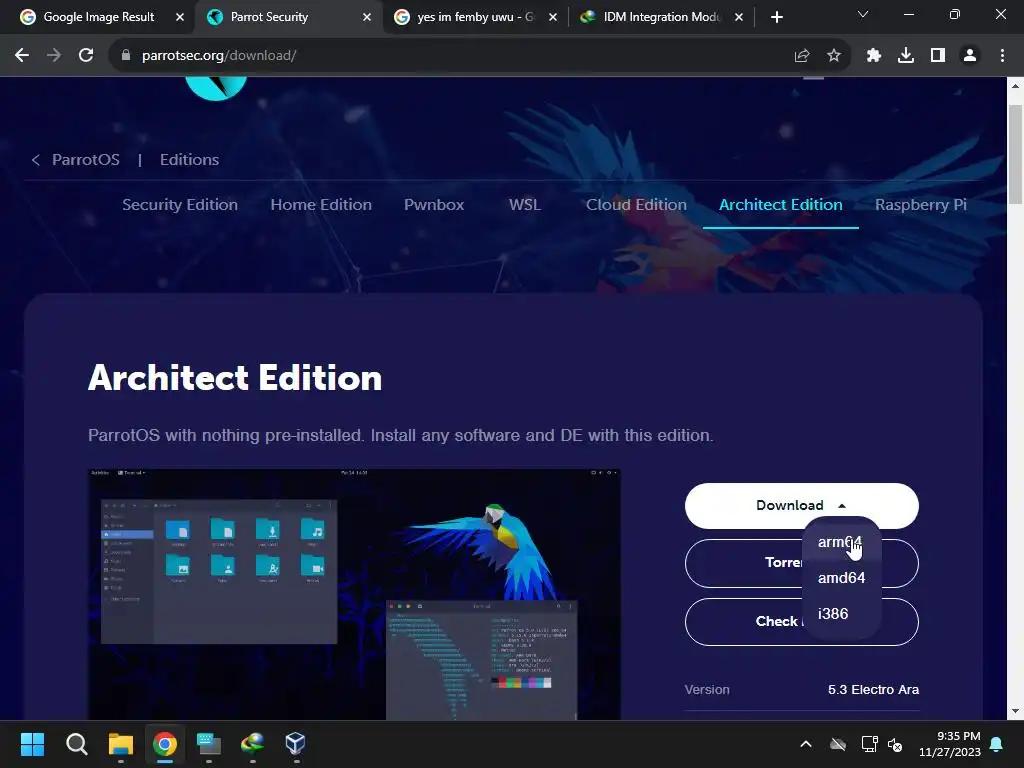Share this page via share icon
This screenshot has width=1024, height=768.
(802, 56)
